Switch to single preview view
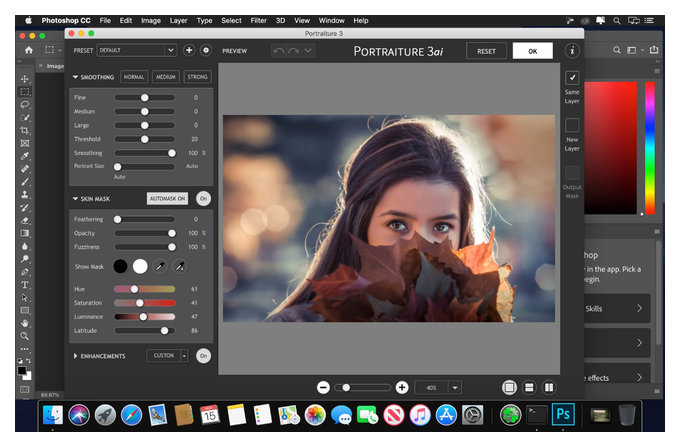This screenshot has height=447, width=680. point(509,388)
